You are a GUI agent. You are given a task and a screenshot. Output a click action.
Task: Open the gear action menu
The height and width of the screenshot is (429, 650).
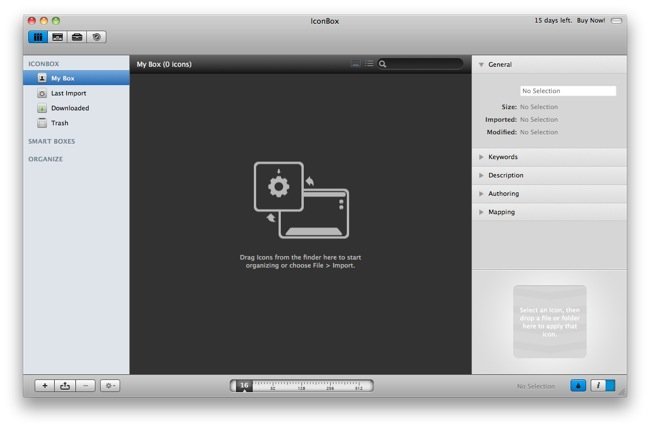pyautogui.click(x=110, y=386)
